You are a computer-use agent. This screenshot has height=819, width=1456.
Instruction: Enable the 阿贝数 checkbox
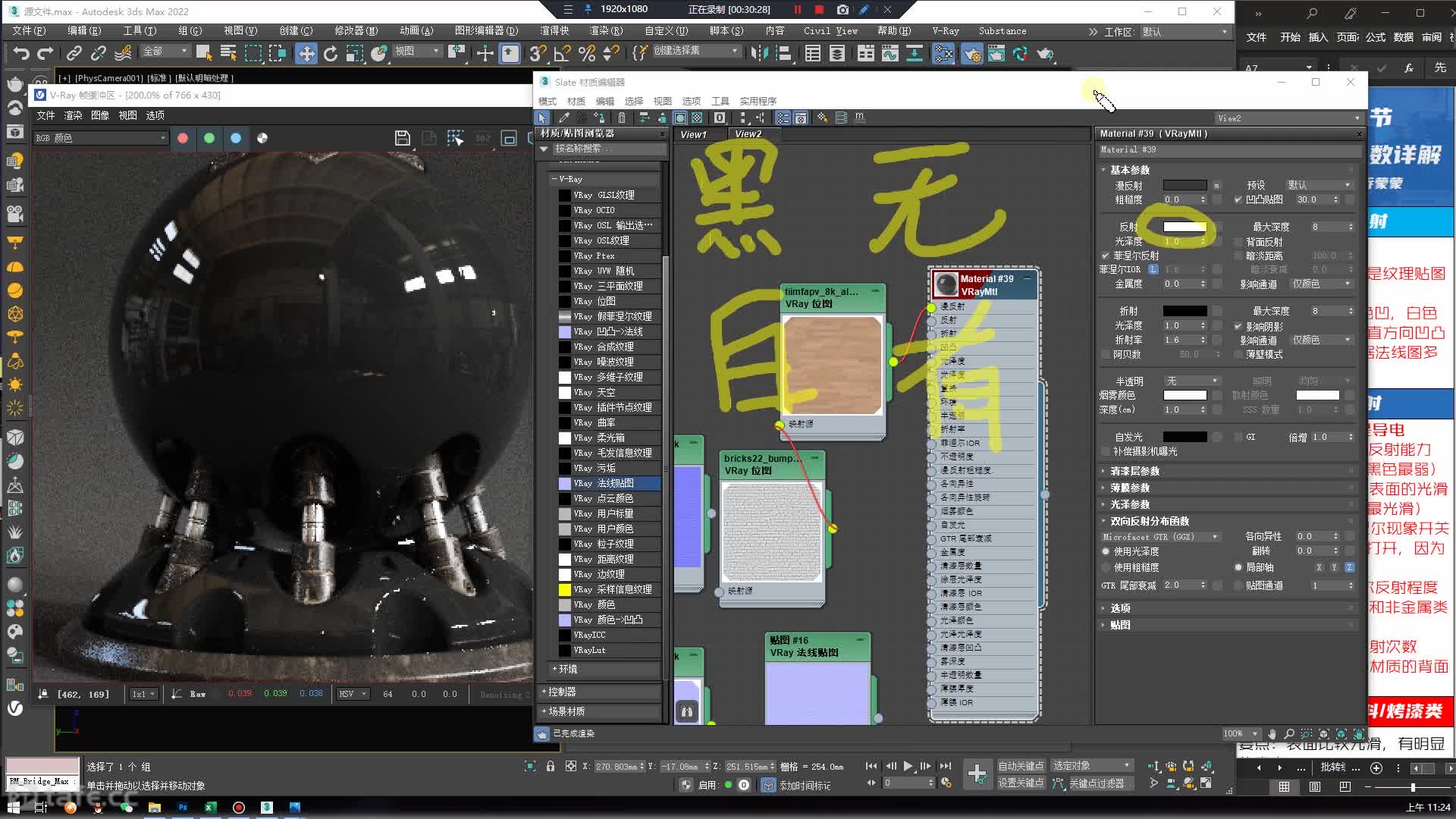click(x=1106, y=354)
